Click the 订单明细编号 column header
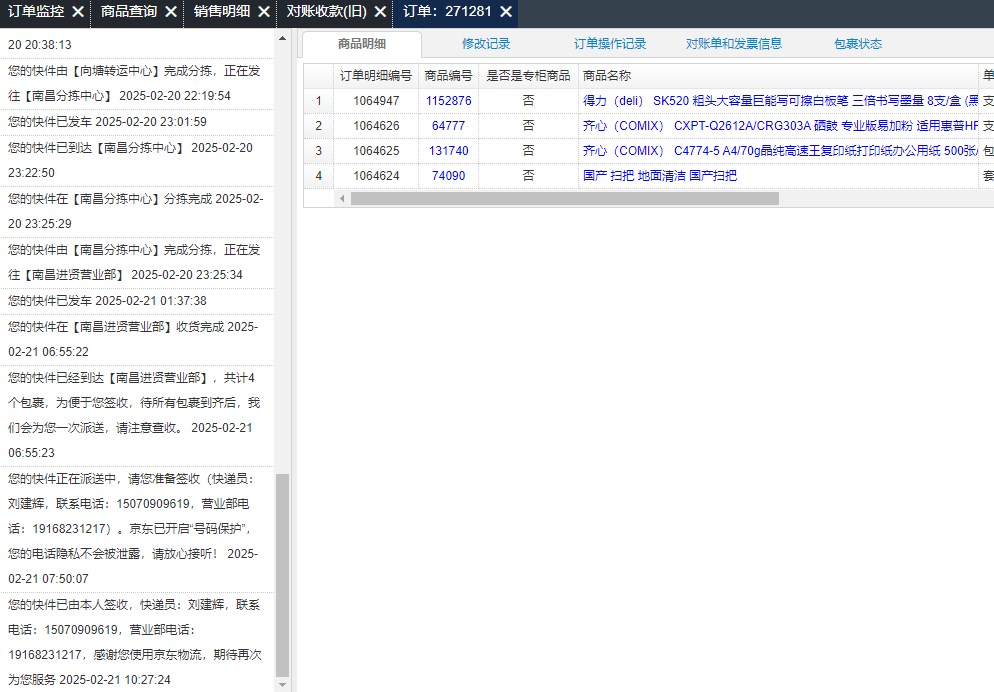Screen dimensions: 994x692 376,76
